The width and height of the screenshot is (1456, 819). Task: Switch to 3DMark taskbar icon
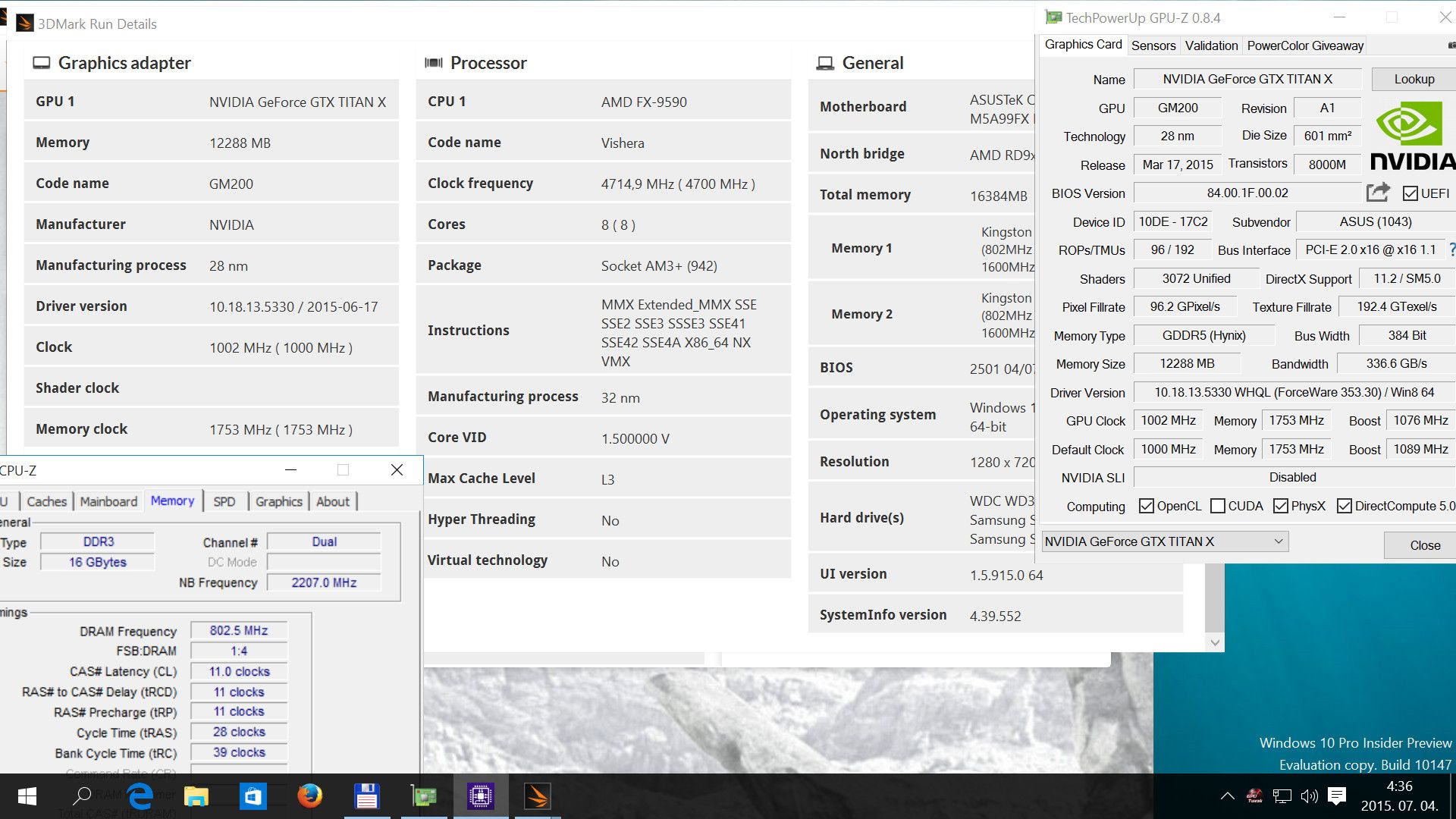537,796
